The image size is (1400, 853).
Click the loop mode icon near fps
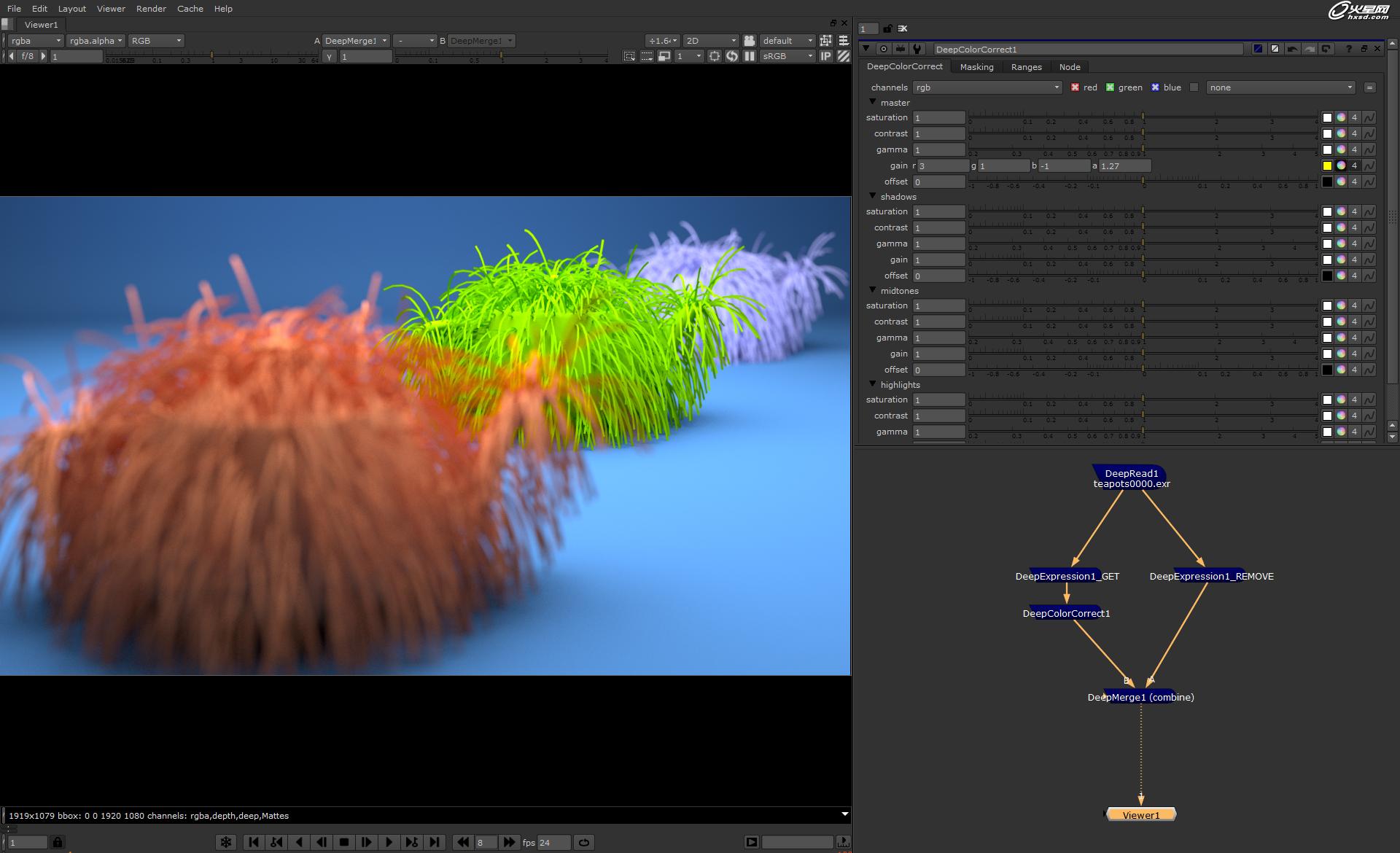coord(584,842)
